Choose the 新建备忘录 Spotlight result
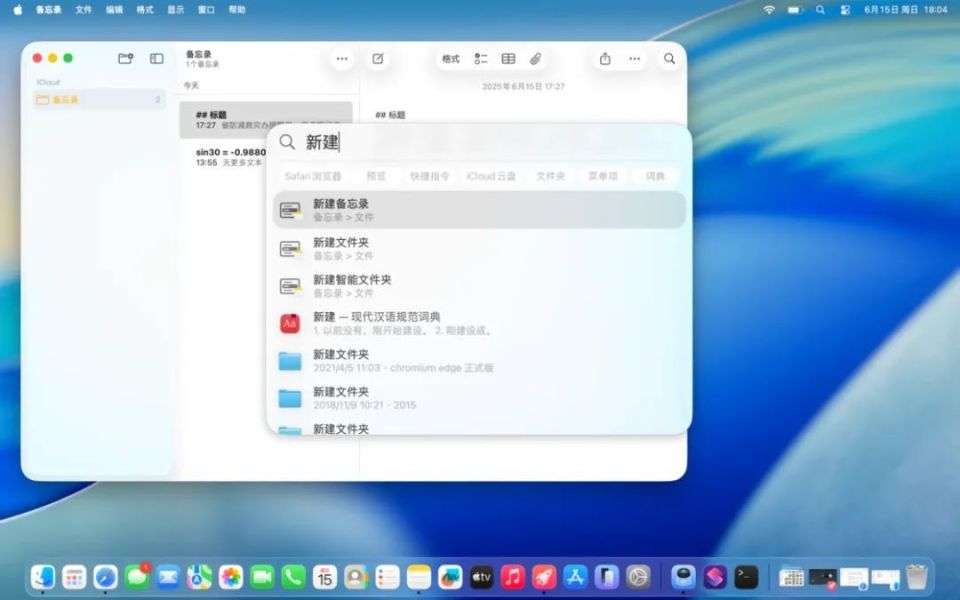 pos(479,210)
